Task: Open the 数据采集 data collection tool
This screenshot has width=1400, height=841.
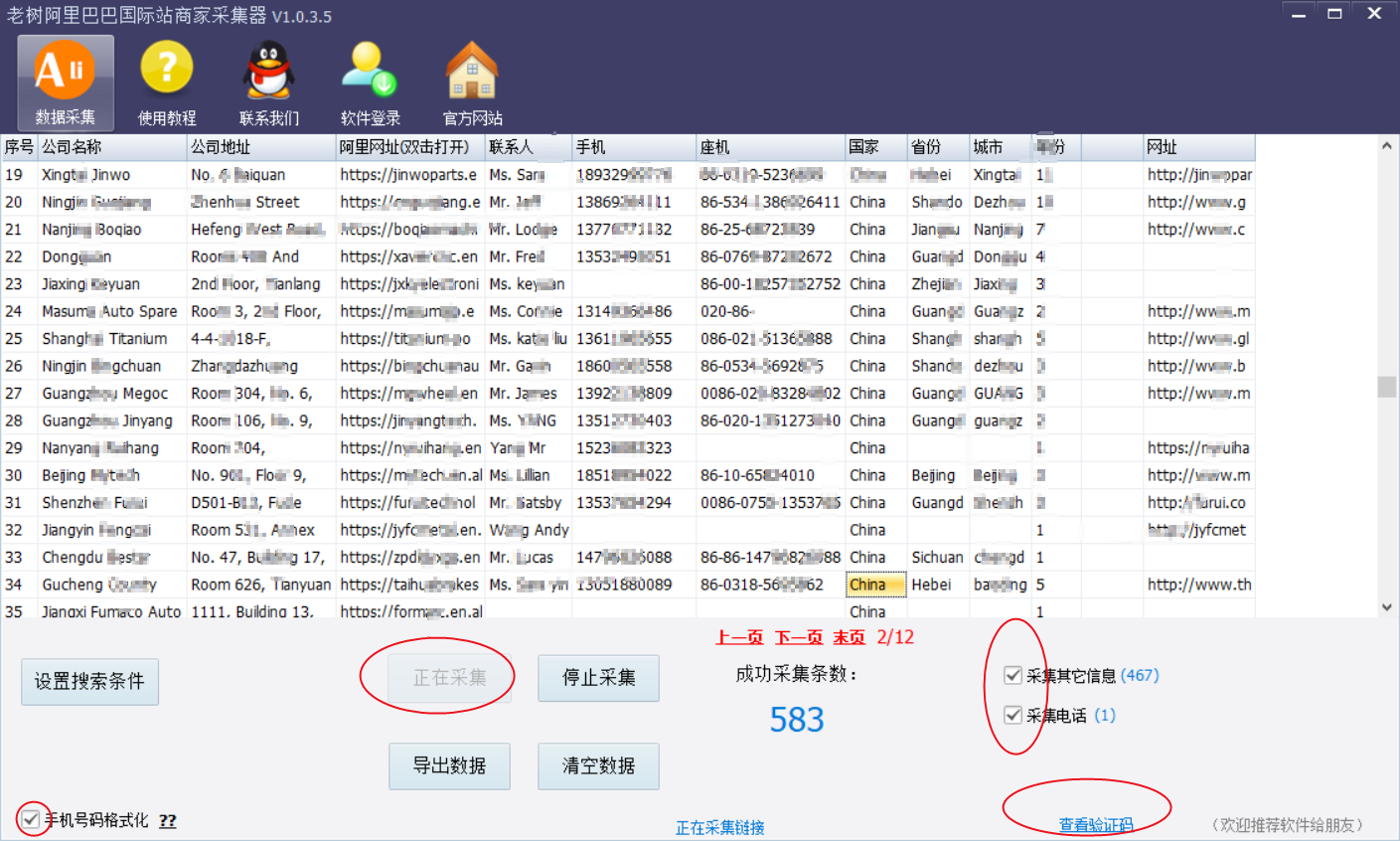Action: 66,84
